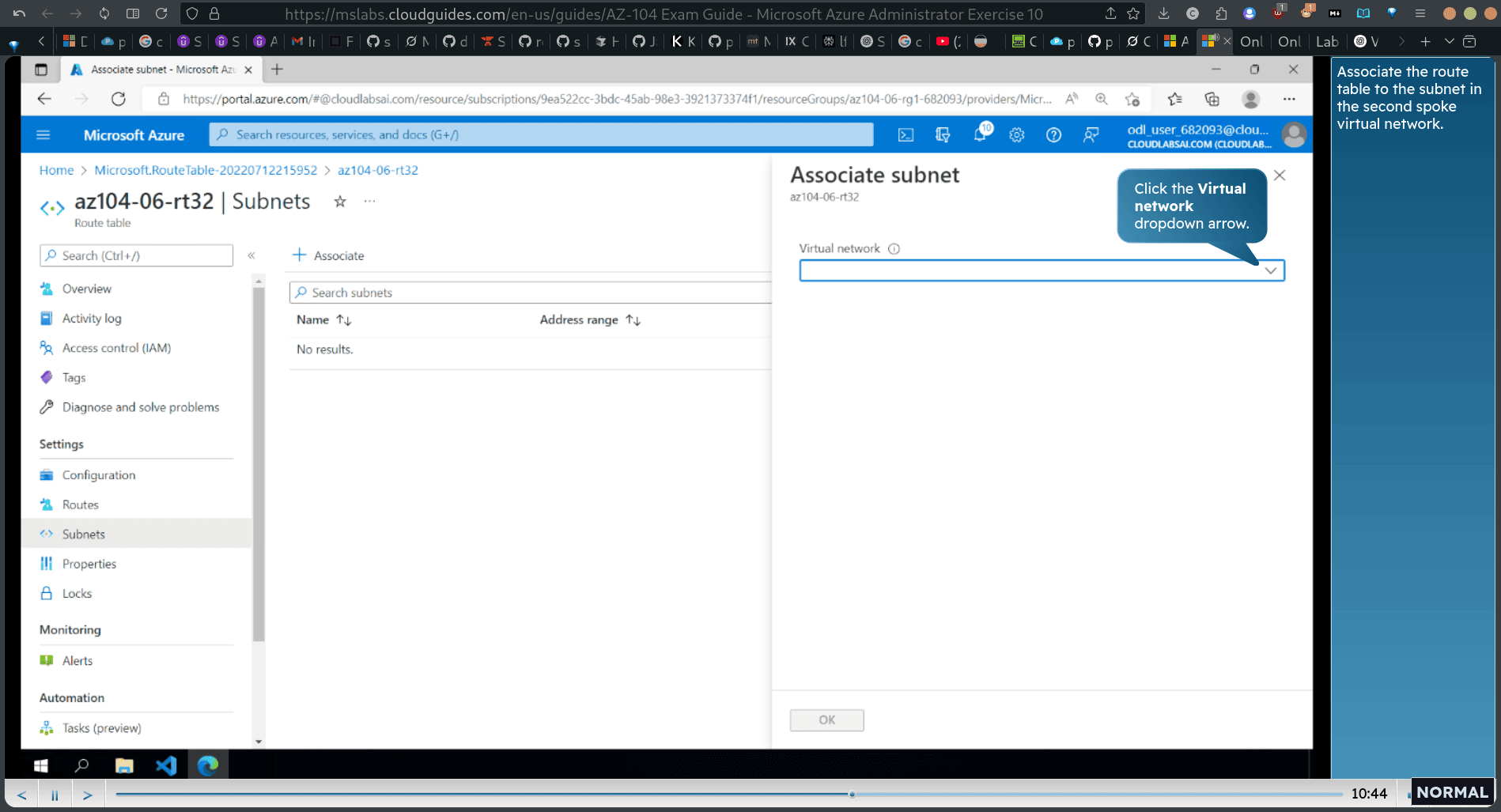Open outer browser downloads icon
This screenshot has width=1501, height=812.
(1163, 13)
